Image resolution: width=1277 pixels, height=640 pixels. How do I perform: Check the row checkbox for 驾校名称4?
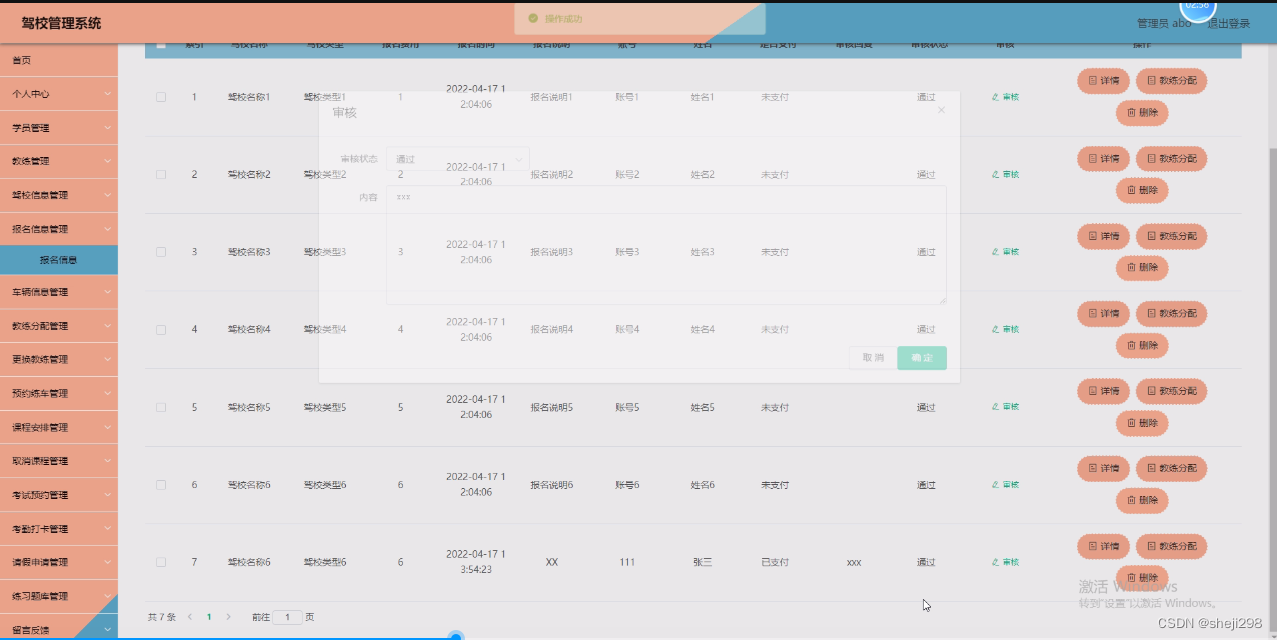pos(161,328)
